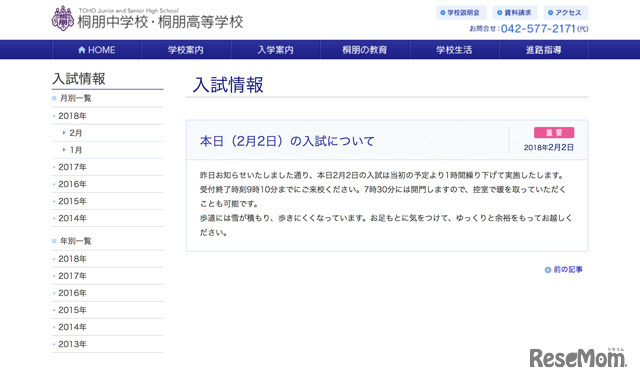
Task: Open 入学案内 navigation menu
Action: [276, 50]
